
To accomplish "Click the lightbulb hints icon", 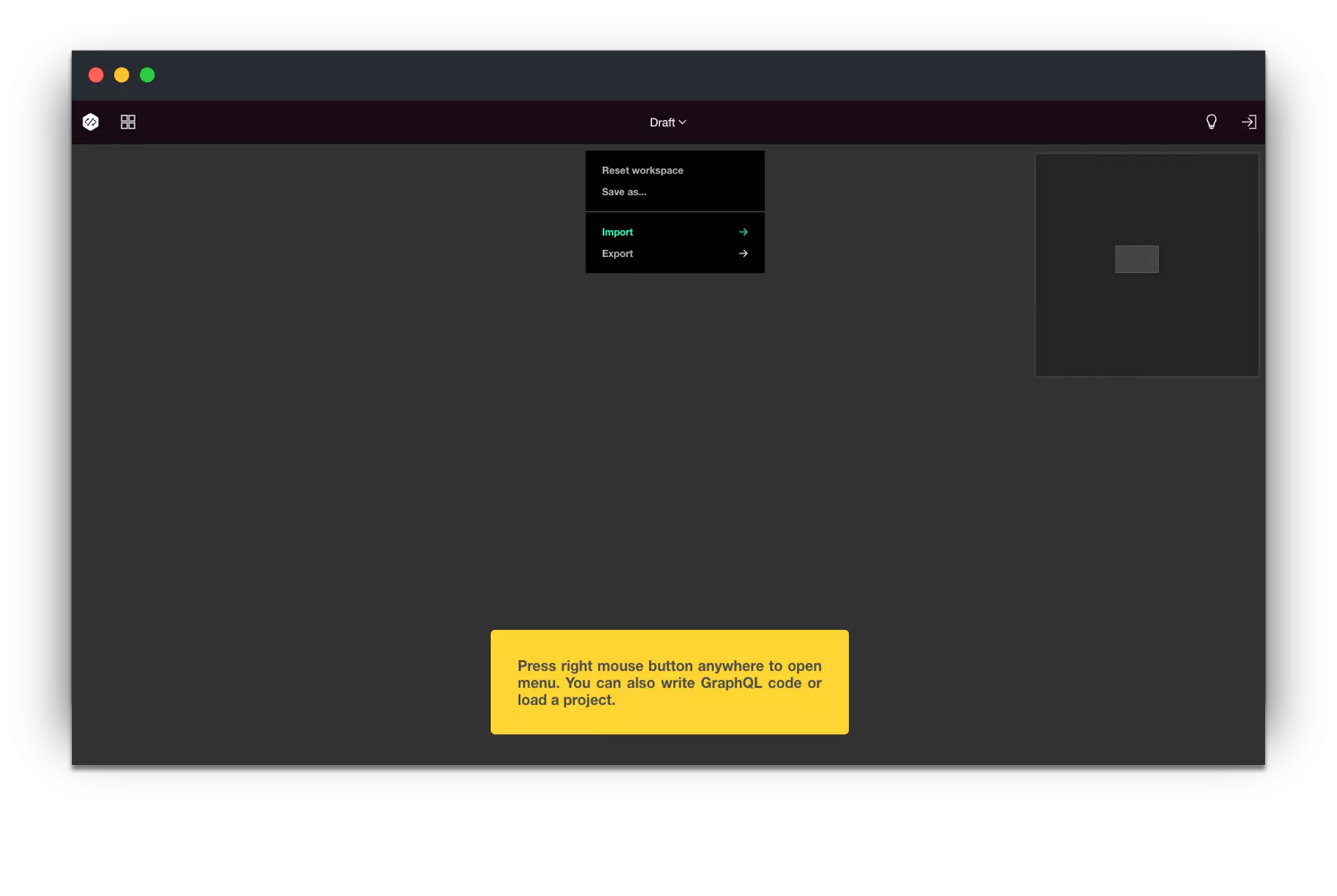I will (x=1211, y=122).
